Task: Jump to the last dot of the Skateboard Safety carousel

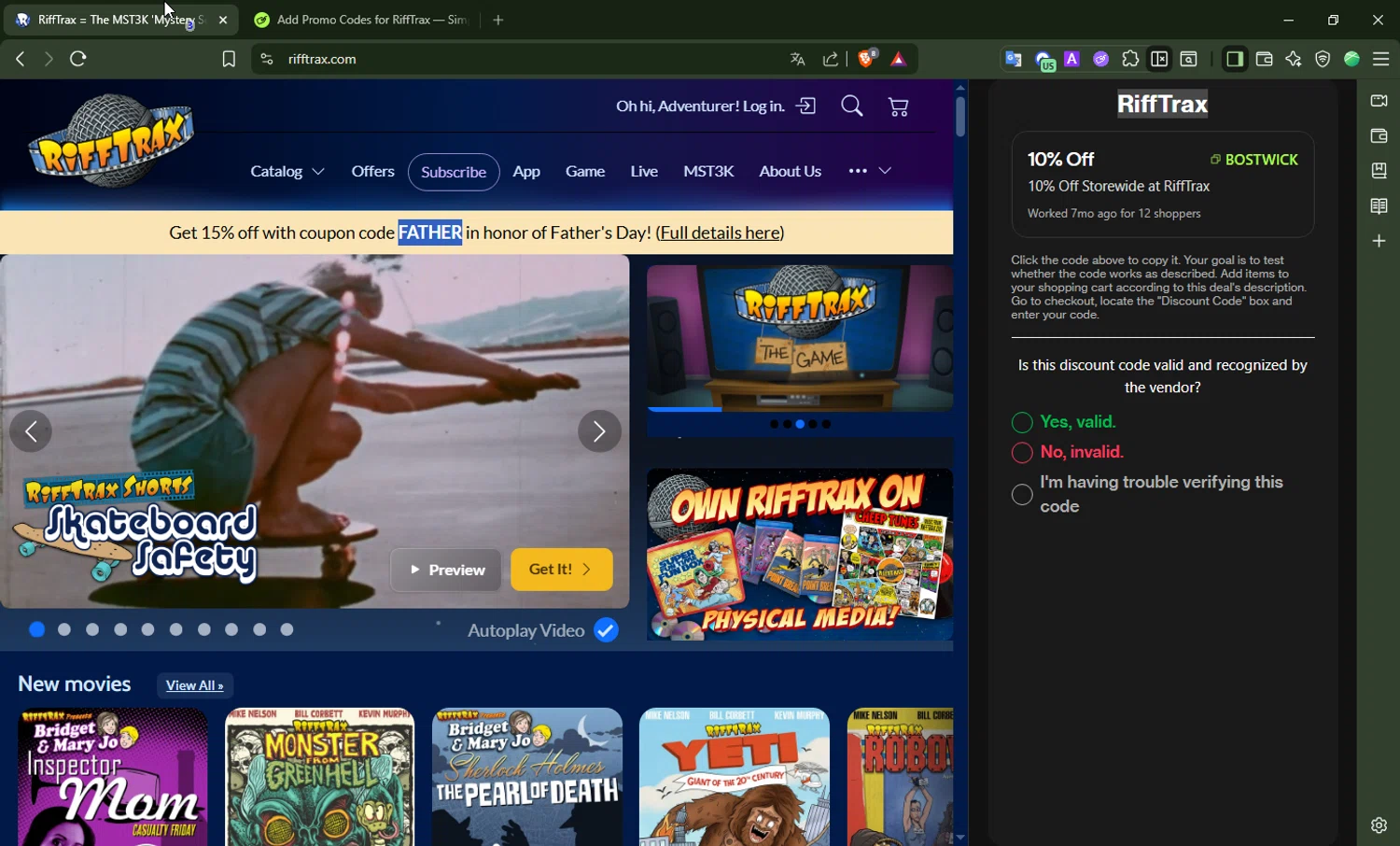Action: coord(287,629)
